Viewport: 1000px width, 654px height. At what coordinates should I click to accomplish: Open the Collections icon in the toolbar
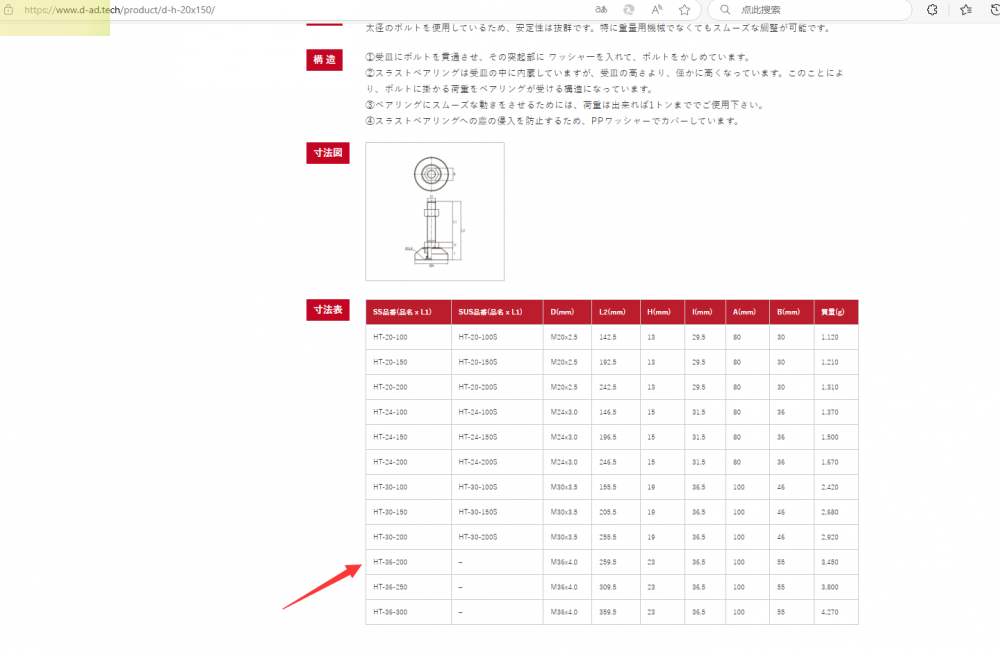pyautogui.click(x=963, y=9)
